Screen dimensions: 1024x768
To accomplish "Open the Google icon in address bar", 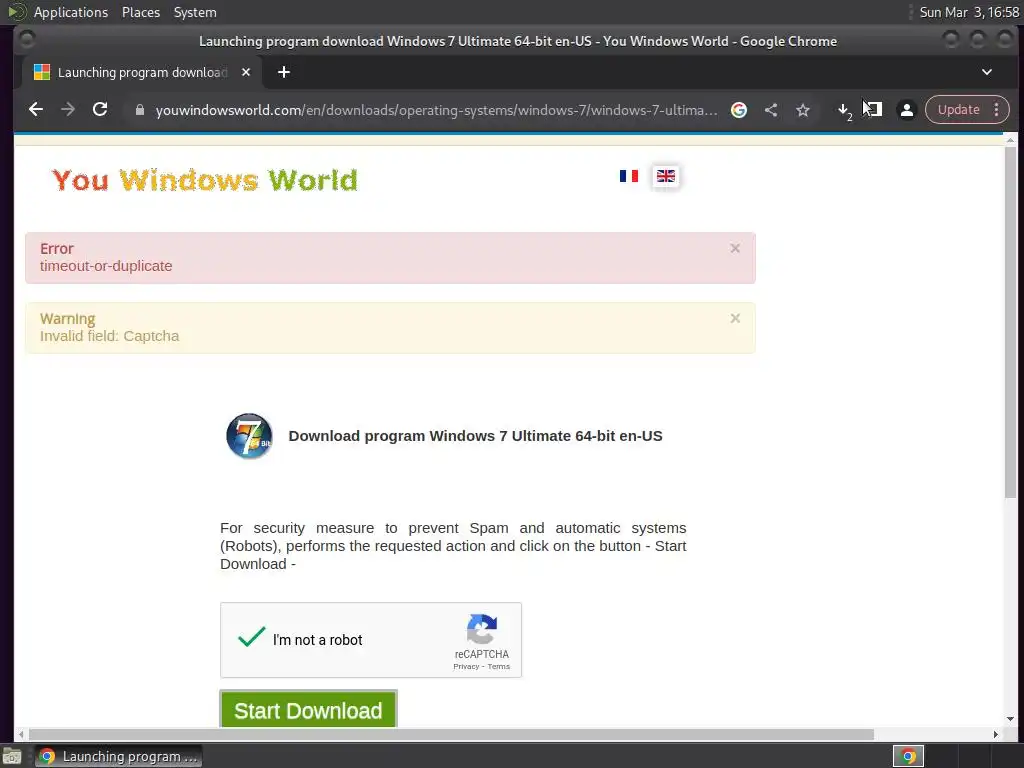I will [739, 110].
